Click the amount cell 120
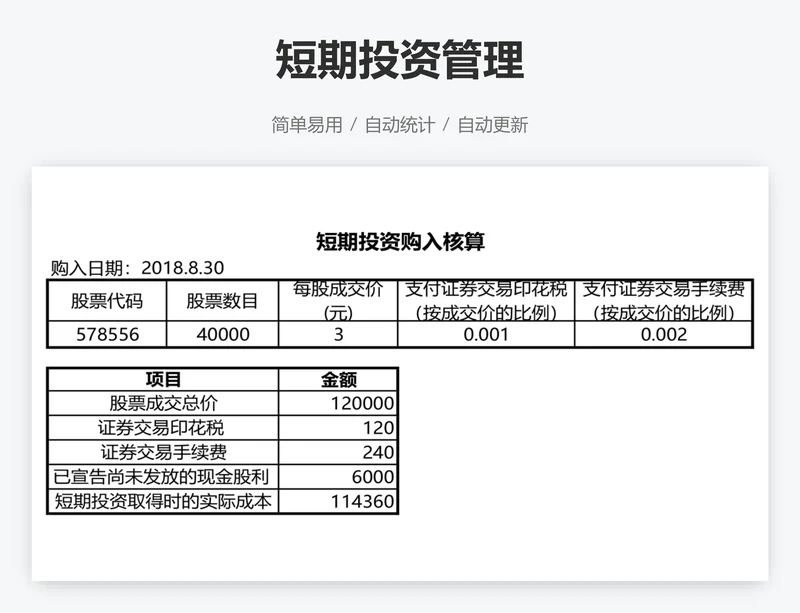This screenshot has height=613, width=800. coord(338,428)
